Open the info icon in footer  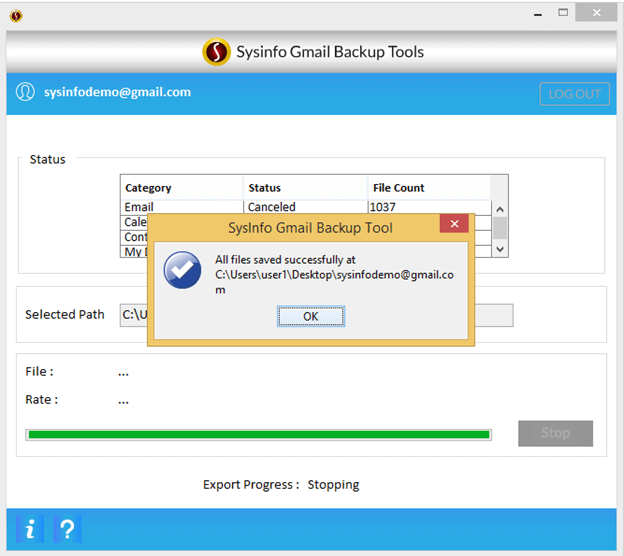pyautogui.click(x=30, y=529)
